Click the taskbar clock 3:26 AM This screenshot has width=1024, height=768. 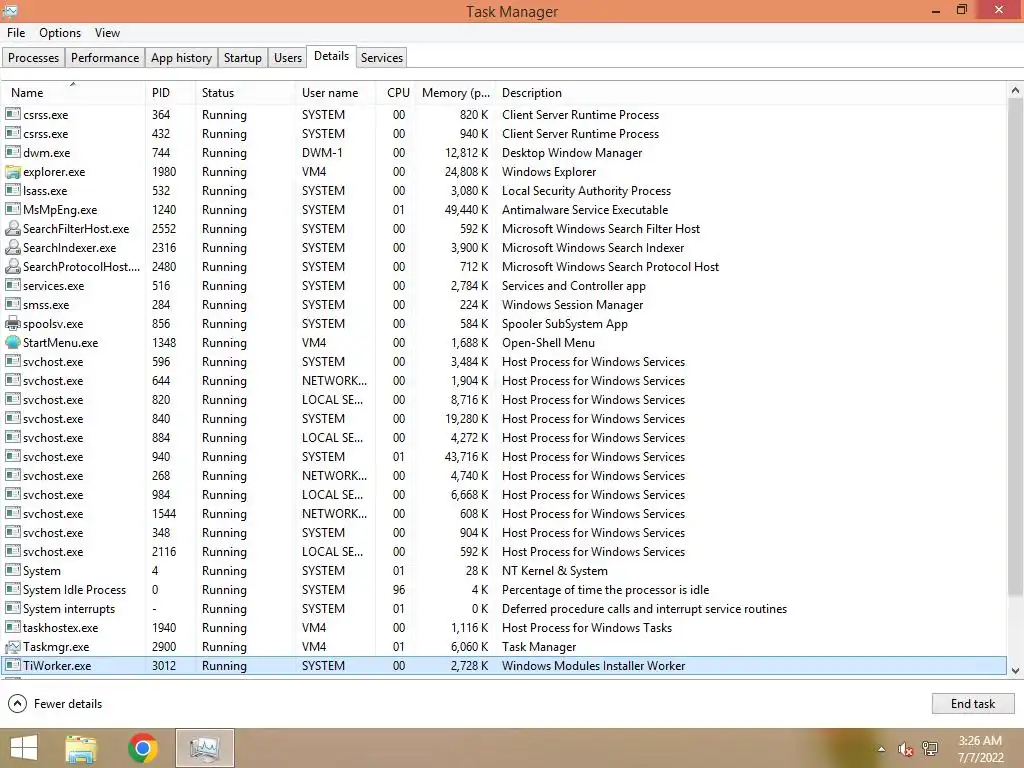[x=979, y=741]
